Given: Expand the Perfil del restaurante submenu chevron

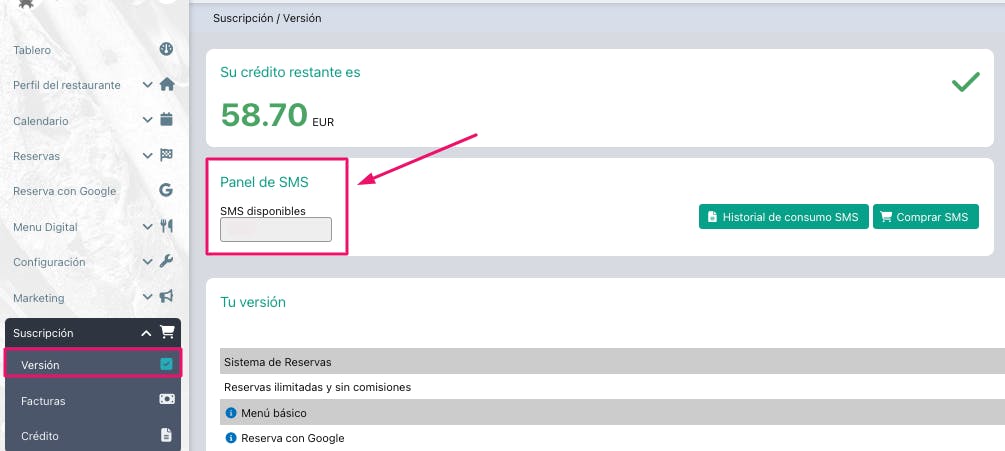Looking at the screenshot, I should tap(147, 85).
